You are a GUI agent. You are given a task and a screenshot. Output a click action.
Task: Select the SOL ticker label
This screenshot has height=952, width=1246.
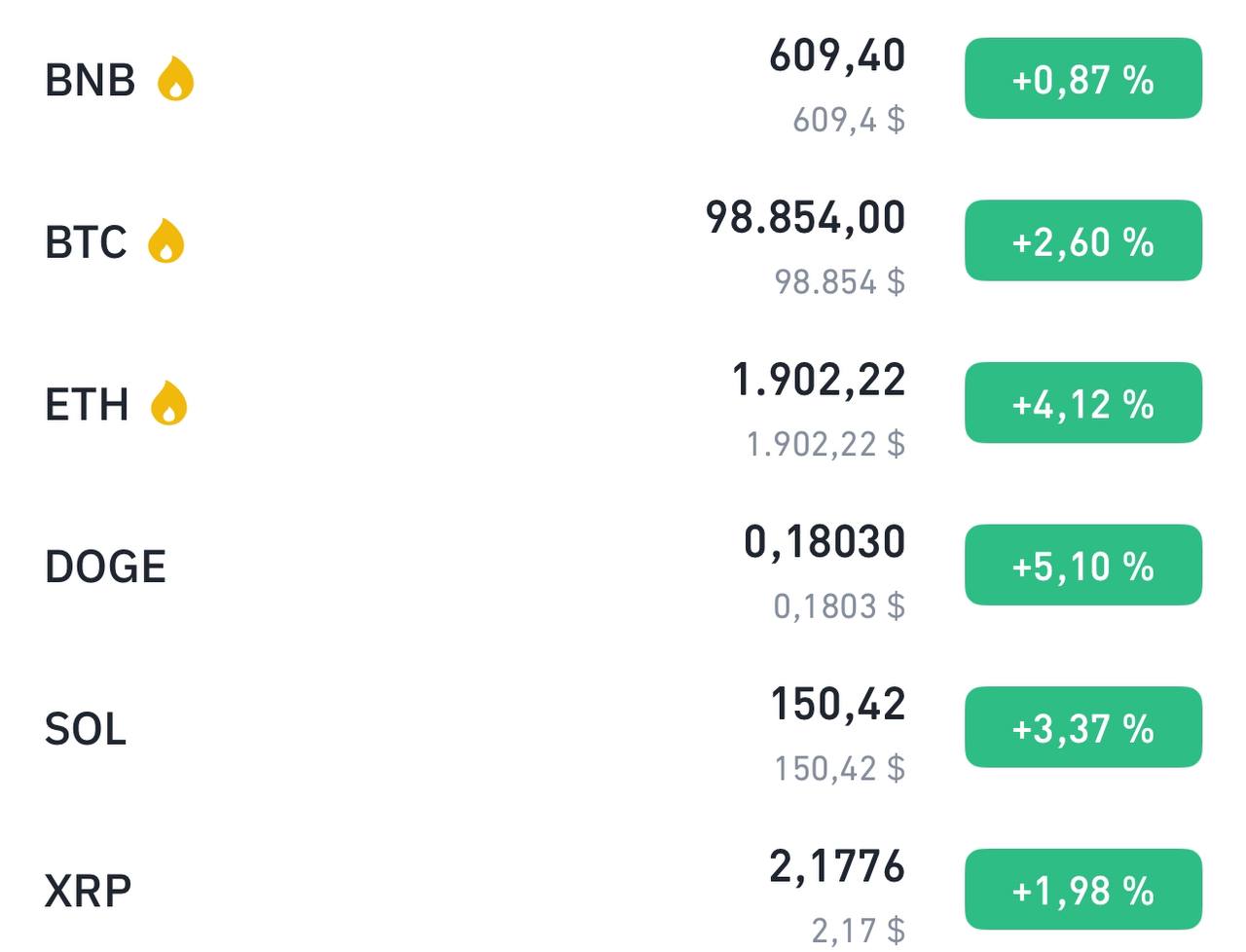click(x=86, y=729)
